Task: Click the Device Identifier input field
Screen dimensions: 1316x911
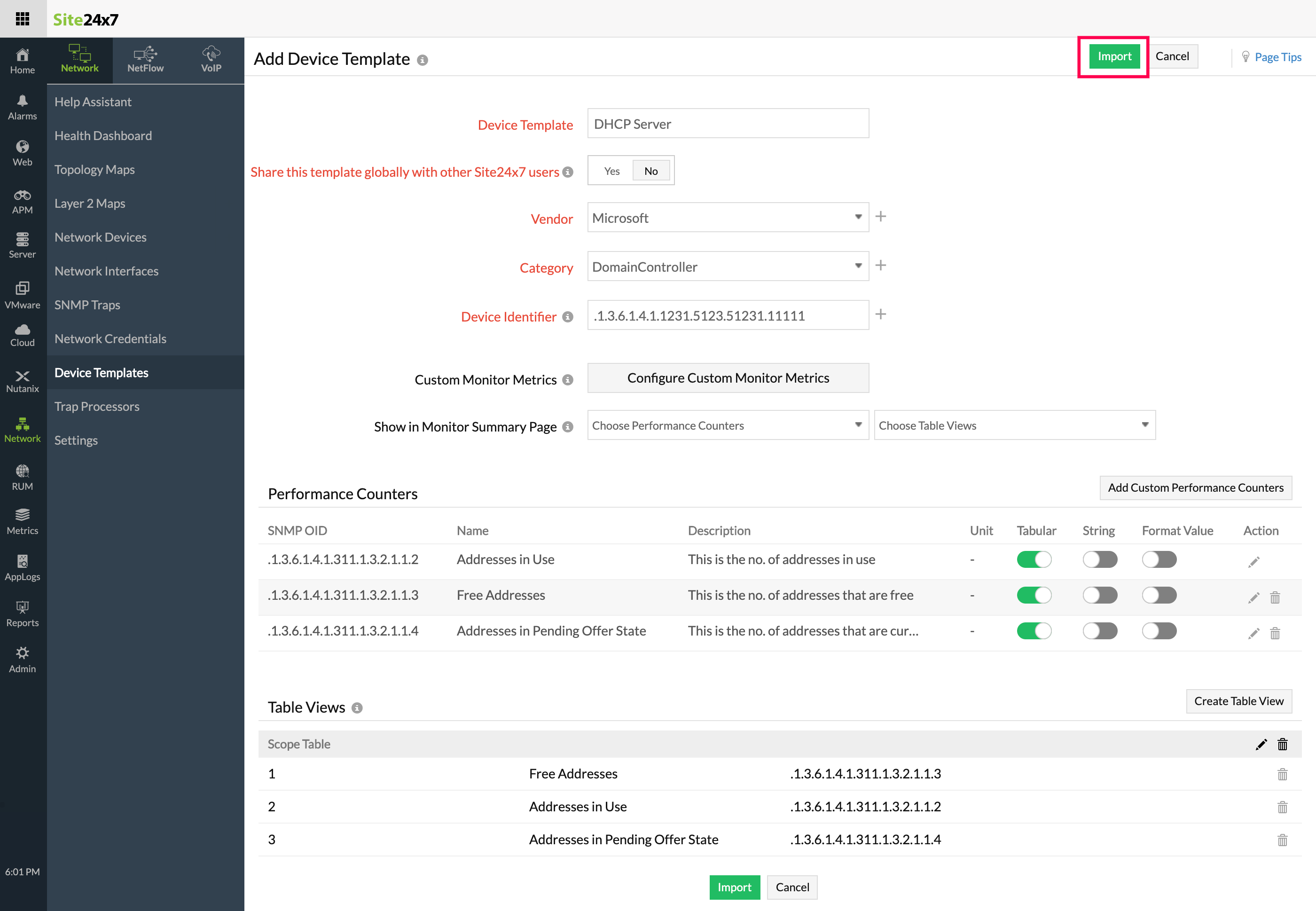Action: point(727,316)
